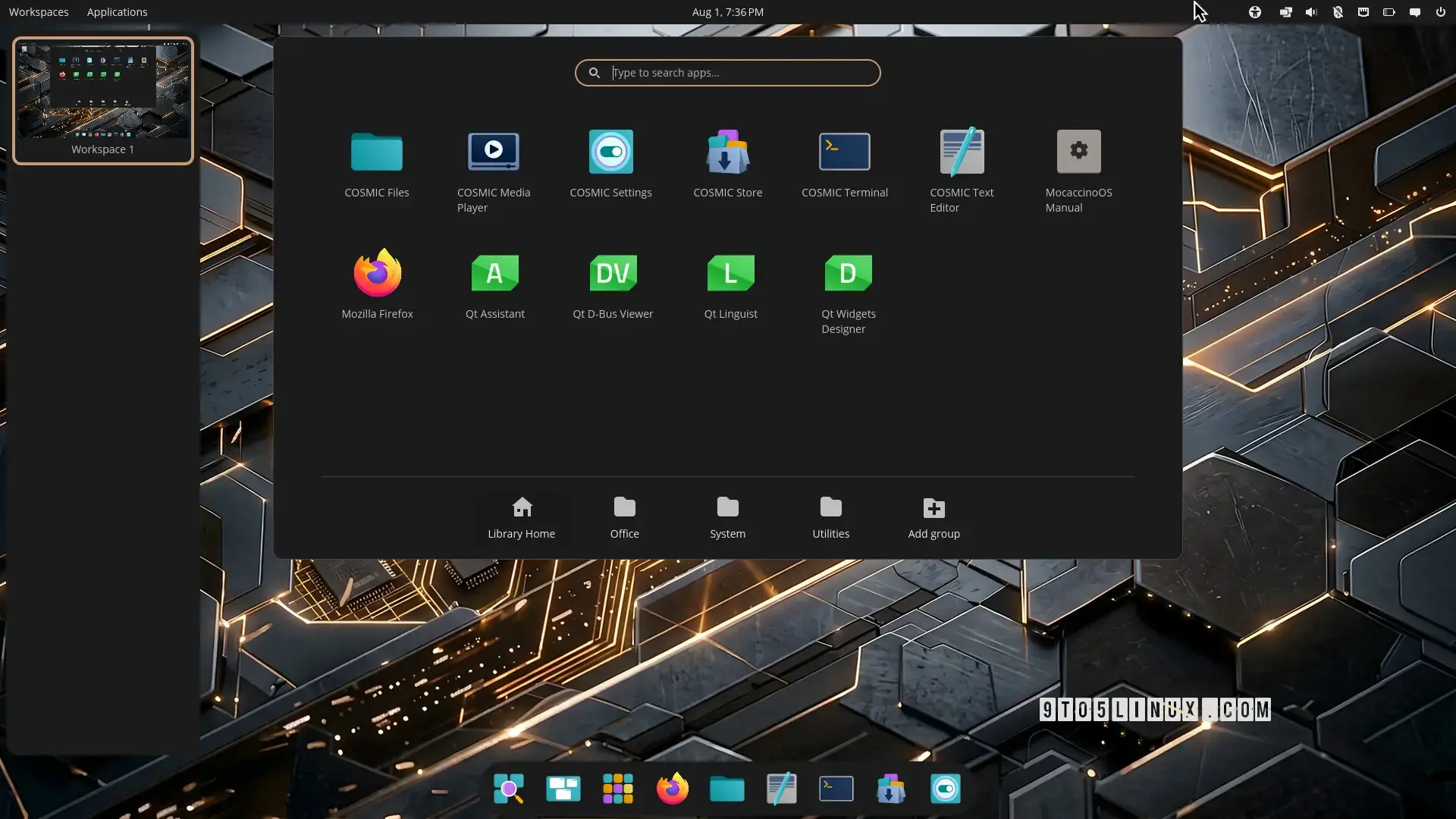Click the launcher search icon in the dock
Screen dimensions: 1456x819
[x=508, y=789]
